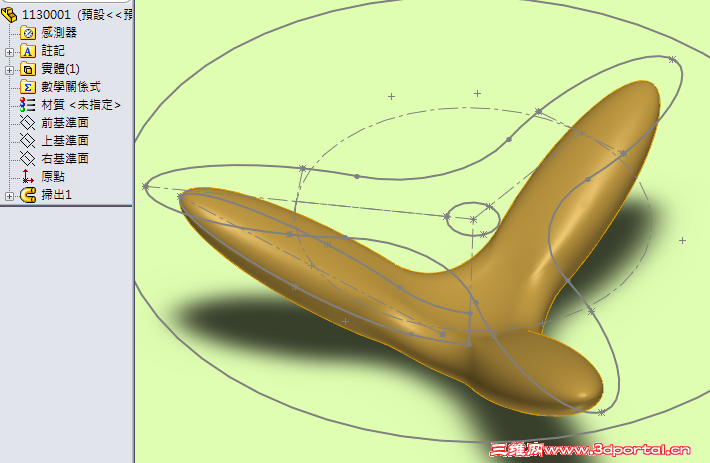
Task: Expand the 掃出1 sweep feature node
Action: [x=9, y=196]
